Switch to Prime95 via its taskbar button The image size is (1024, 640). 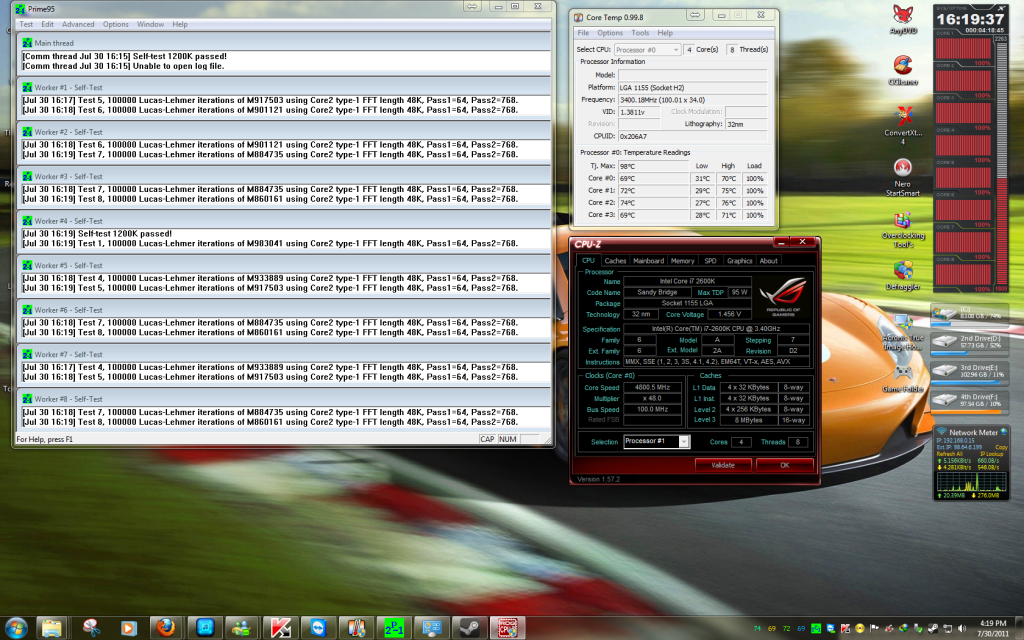pos(394,628)
